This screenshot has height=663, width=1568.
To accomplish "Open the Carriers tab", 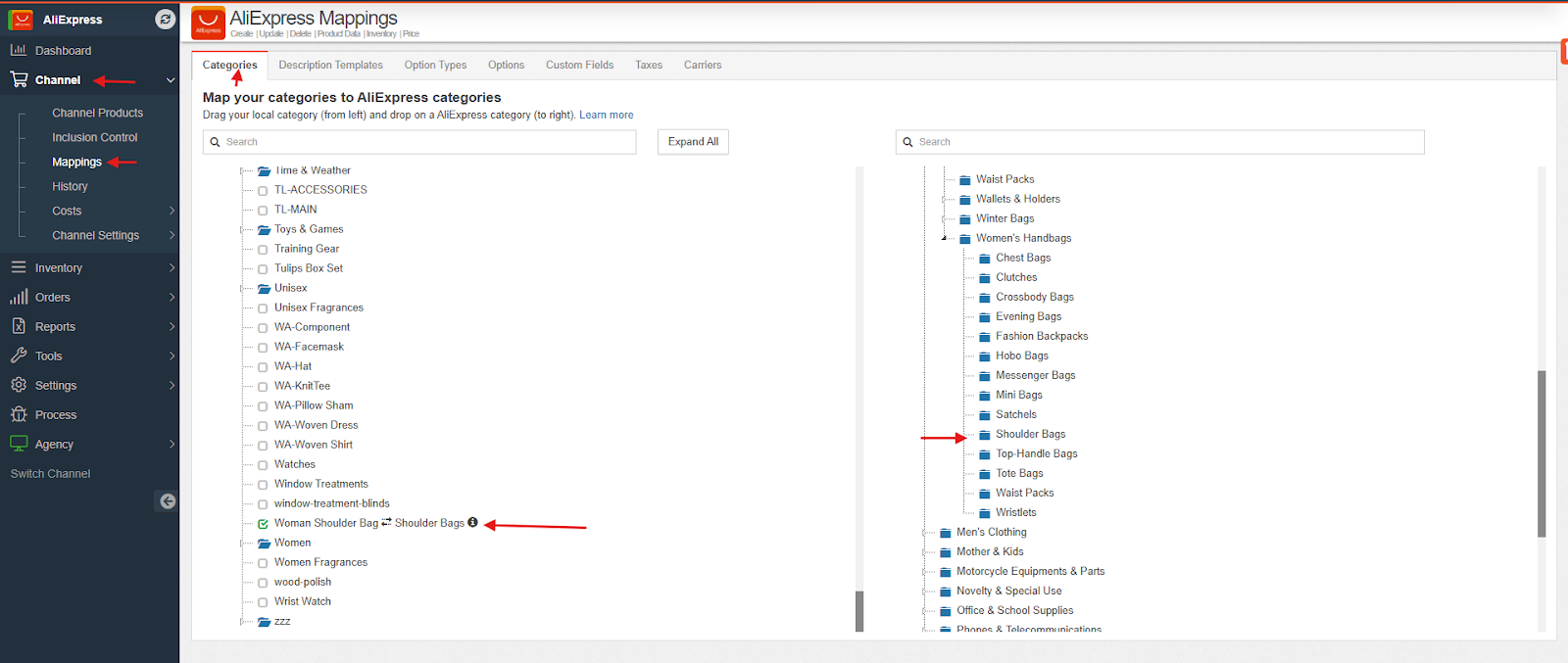I will pyautogui.click(x=703, y=65).
